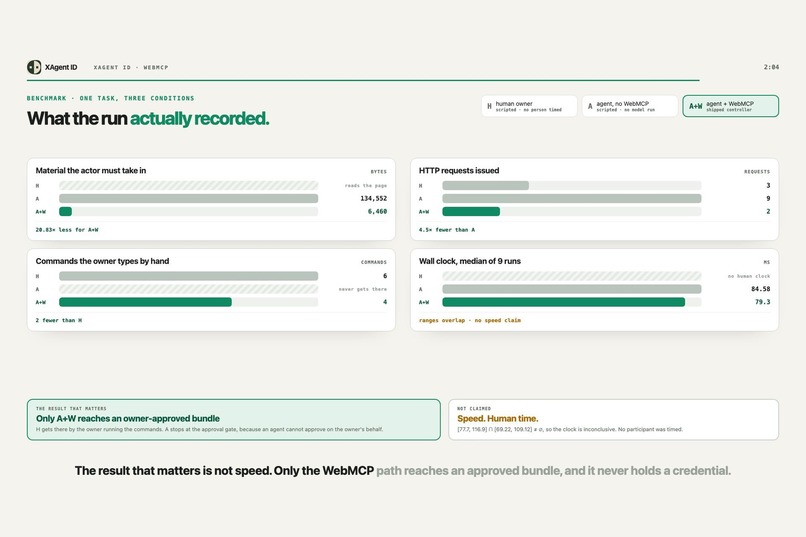
Task: Click 'Material the actor must take in' heading
Action: (x=90, y=171)
